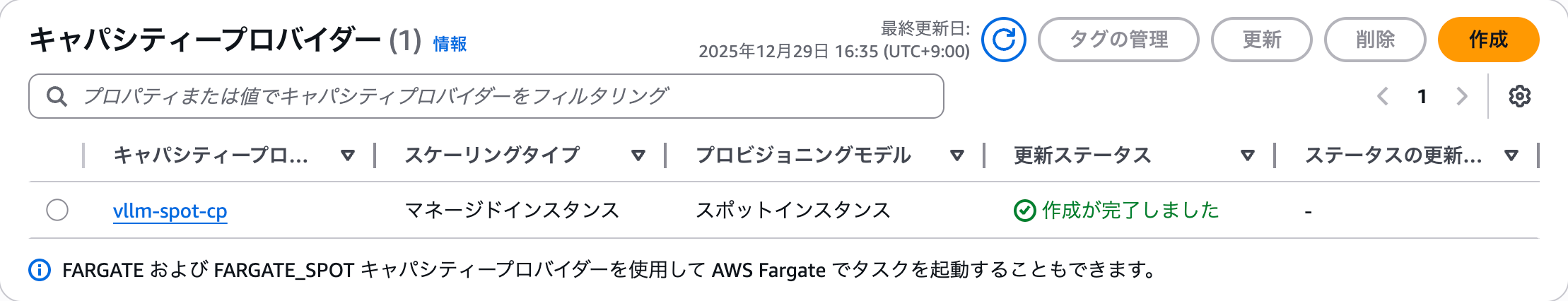Sort by ステータスの更新 column arrow
Image resolution: width=1568 pixels, height=301 pixels.
click(1511, 155)
